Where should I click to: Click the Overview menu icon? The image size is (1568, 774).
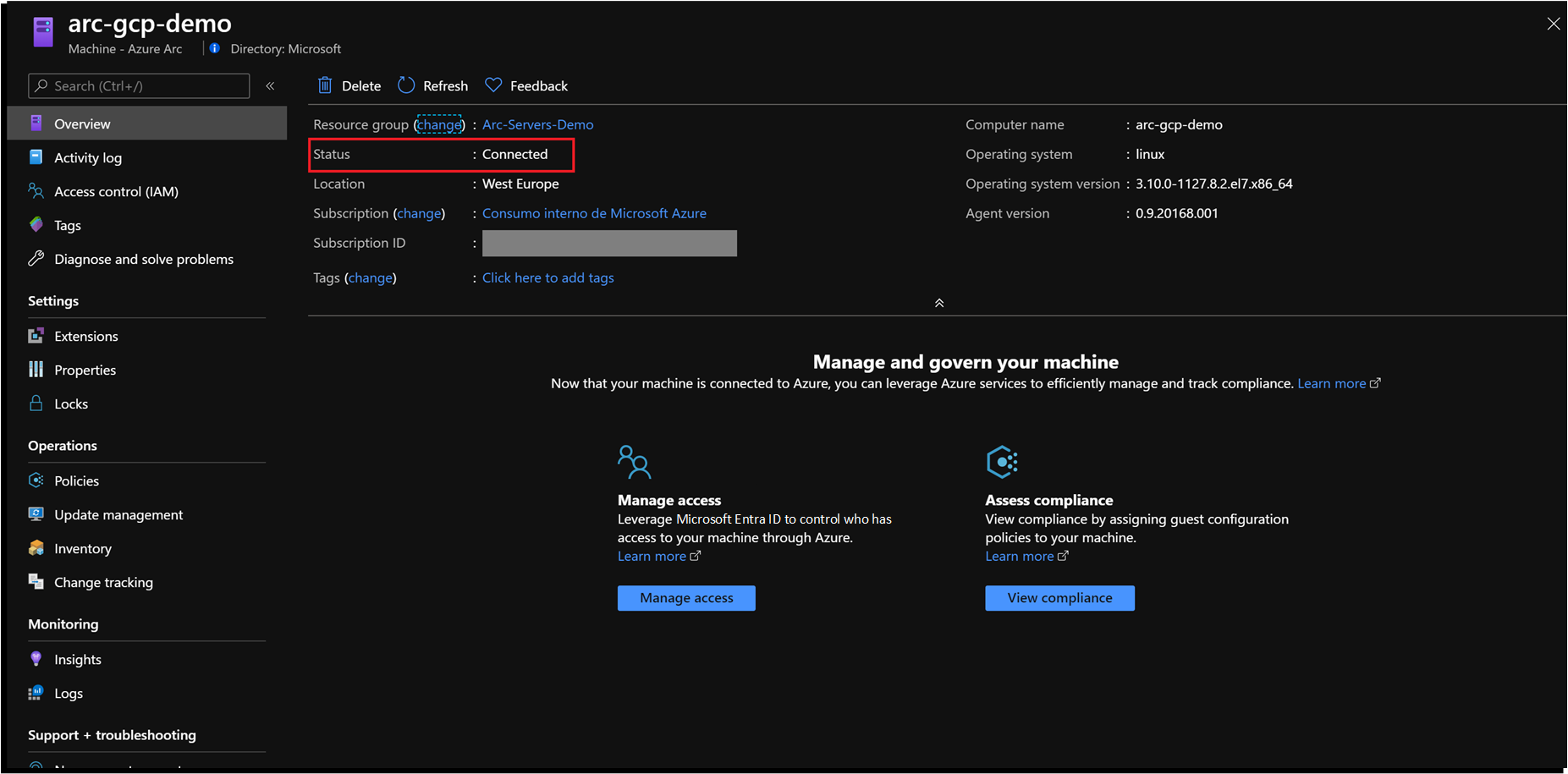(x=36, y=124)
